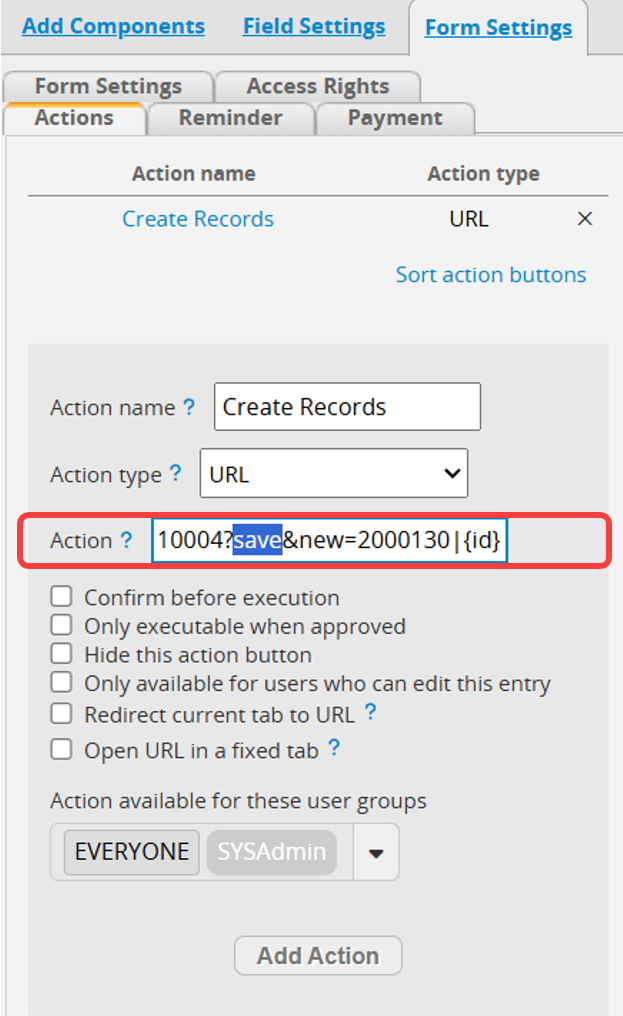Expand the user groups dropdown arrow
623x1016 pixels.
376,853
